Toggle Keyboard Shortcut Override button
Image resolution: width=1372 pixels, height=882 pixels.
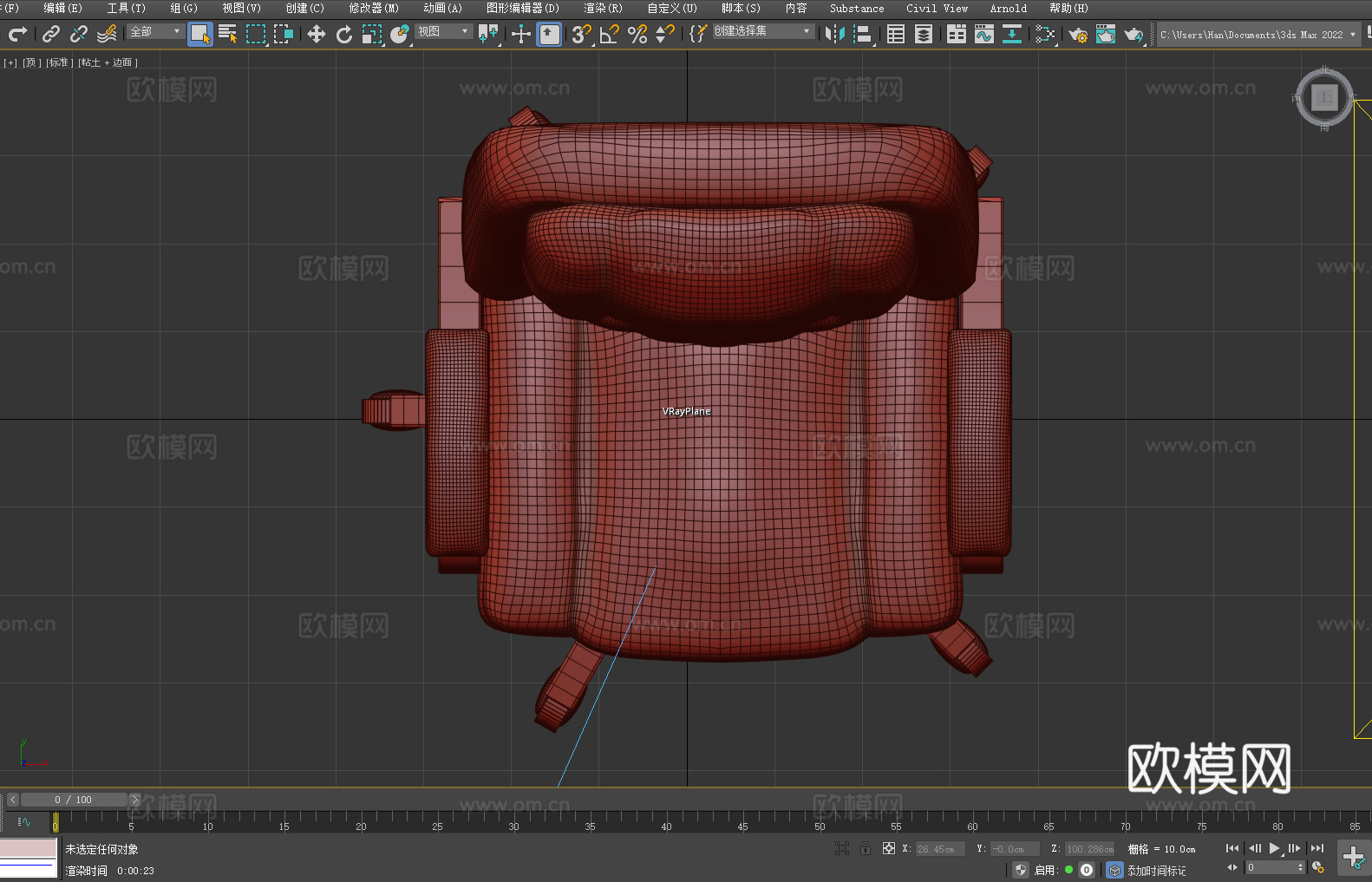tap(549, 34)
